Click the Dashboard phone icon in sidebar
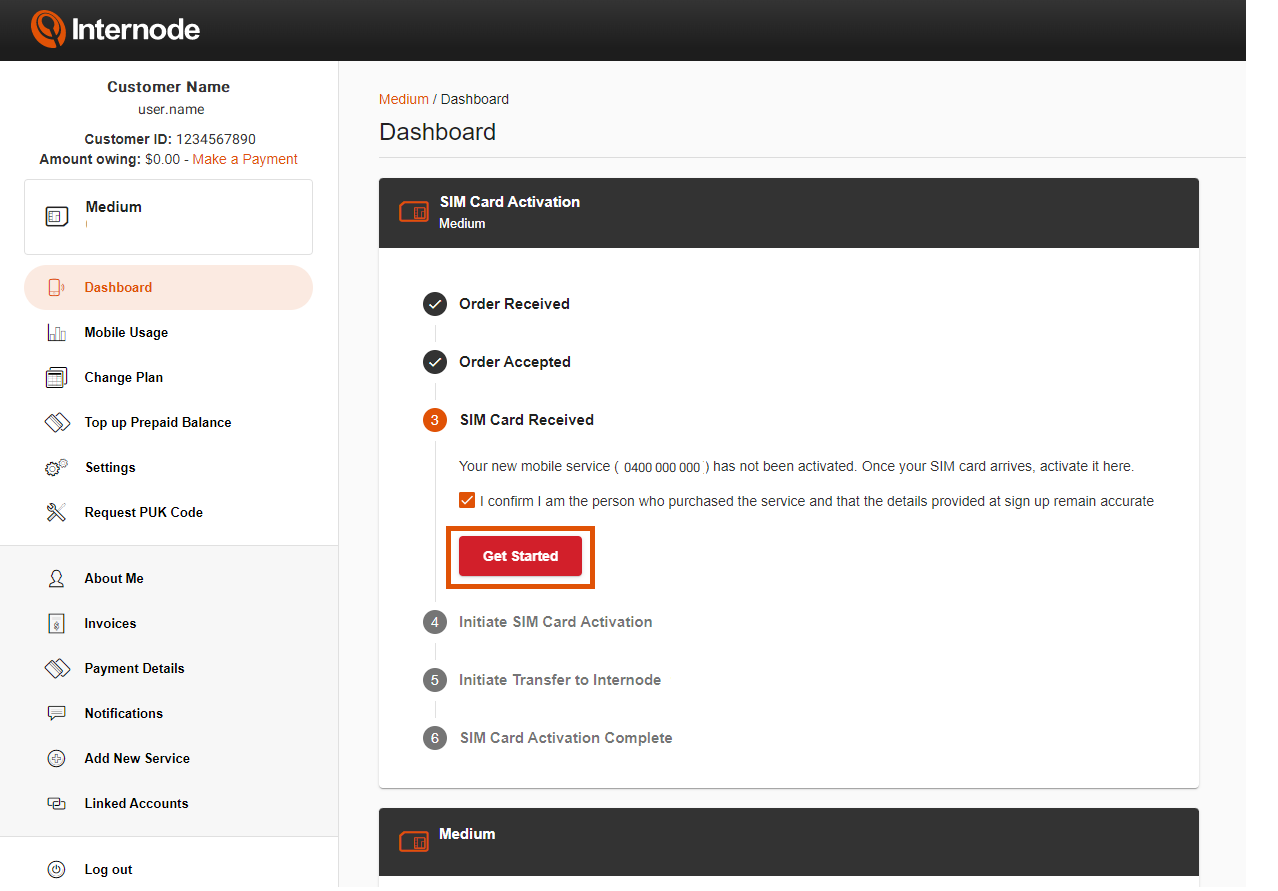 coord(56,288)
